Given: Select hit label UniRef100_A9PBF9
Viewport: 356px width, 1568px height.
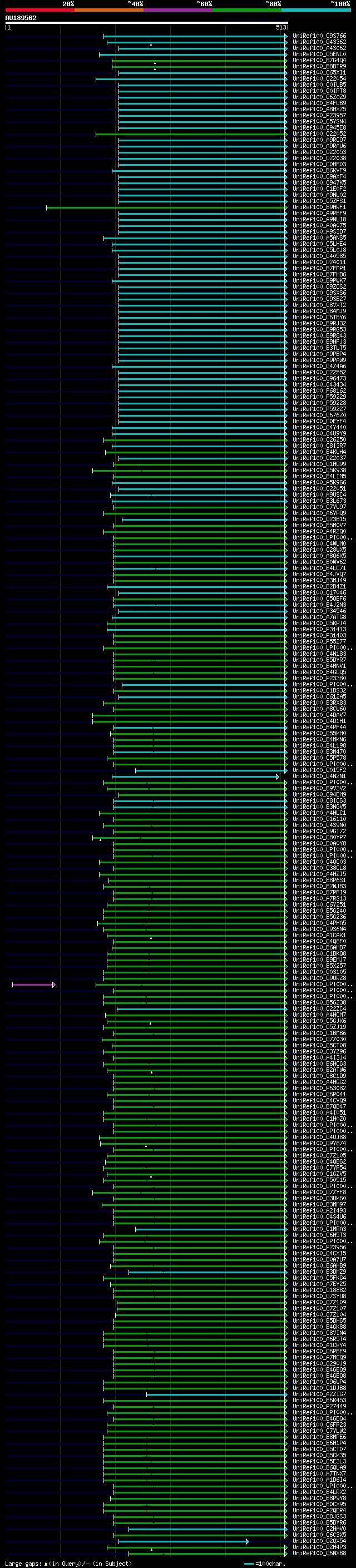Looking at the screenshot, I should (319, 214).
